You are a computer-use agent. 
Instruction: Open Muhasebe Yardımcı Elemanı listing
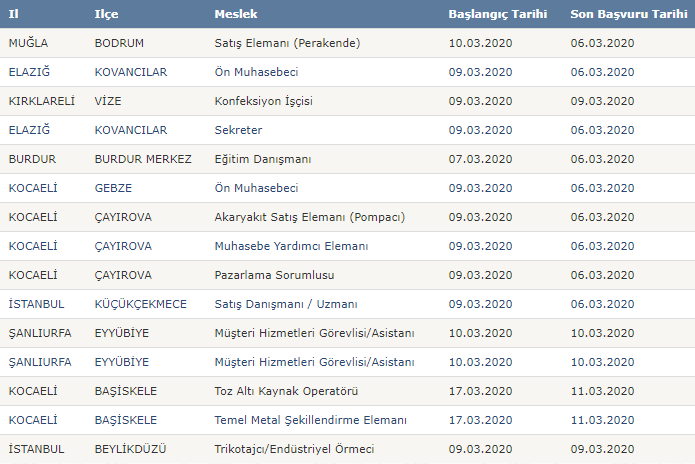[291, 246]
